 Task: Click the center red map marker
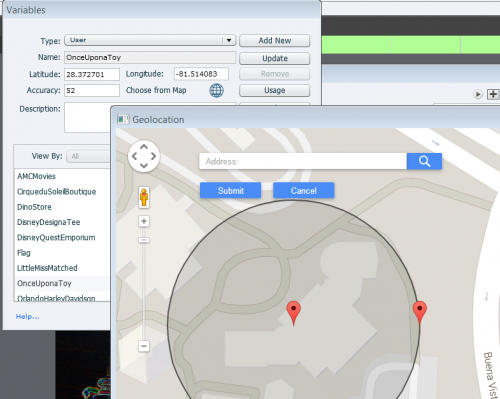click(294, 313)
